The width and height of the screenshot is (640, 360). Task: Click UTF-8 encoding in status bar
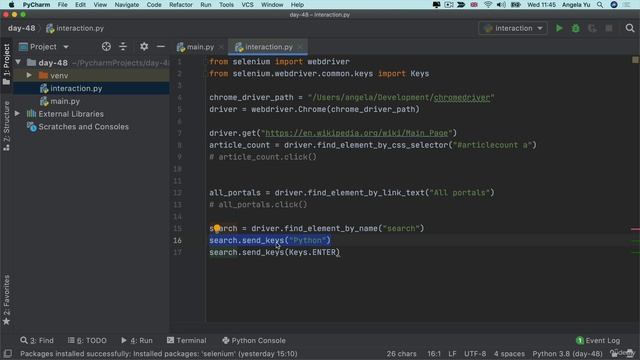pyautogui.click(x=475, y=354)
